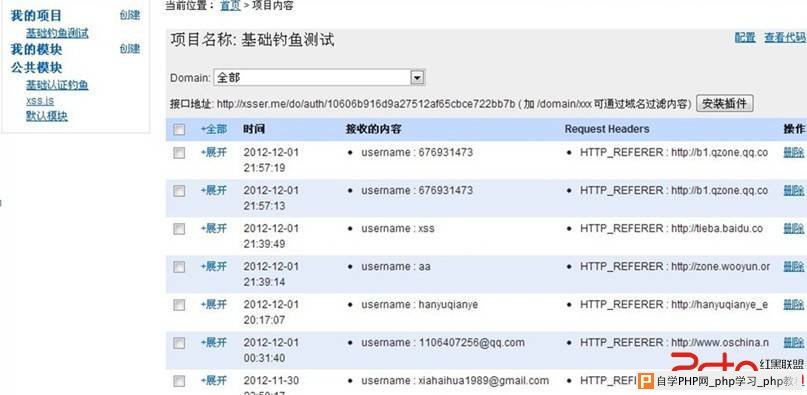
Task: Click the 安装插件 button
Action: click(x=725, y=104)
